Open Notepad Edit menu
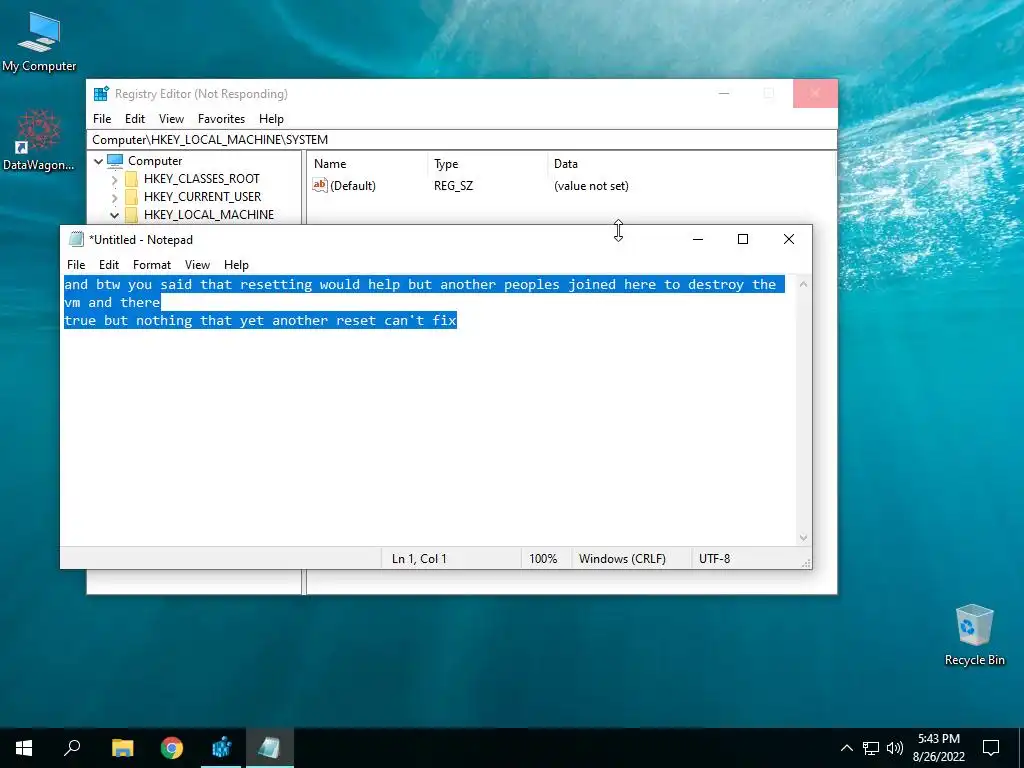This screenshot has width=1024, height=768. coord(108,264)
